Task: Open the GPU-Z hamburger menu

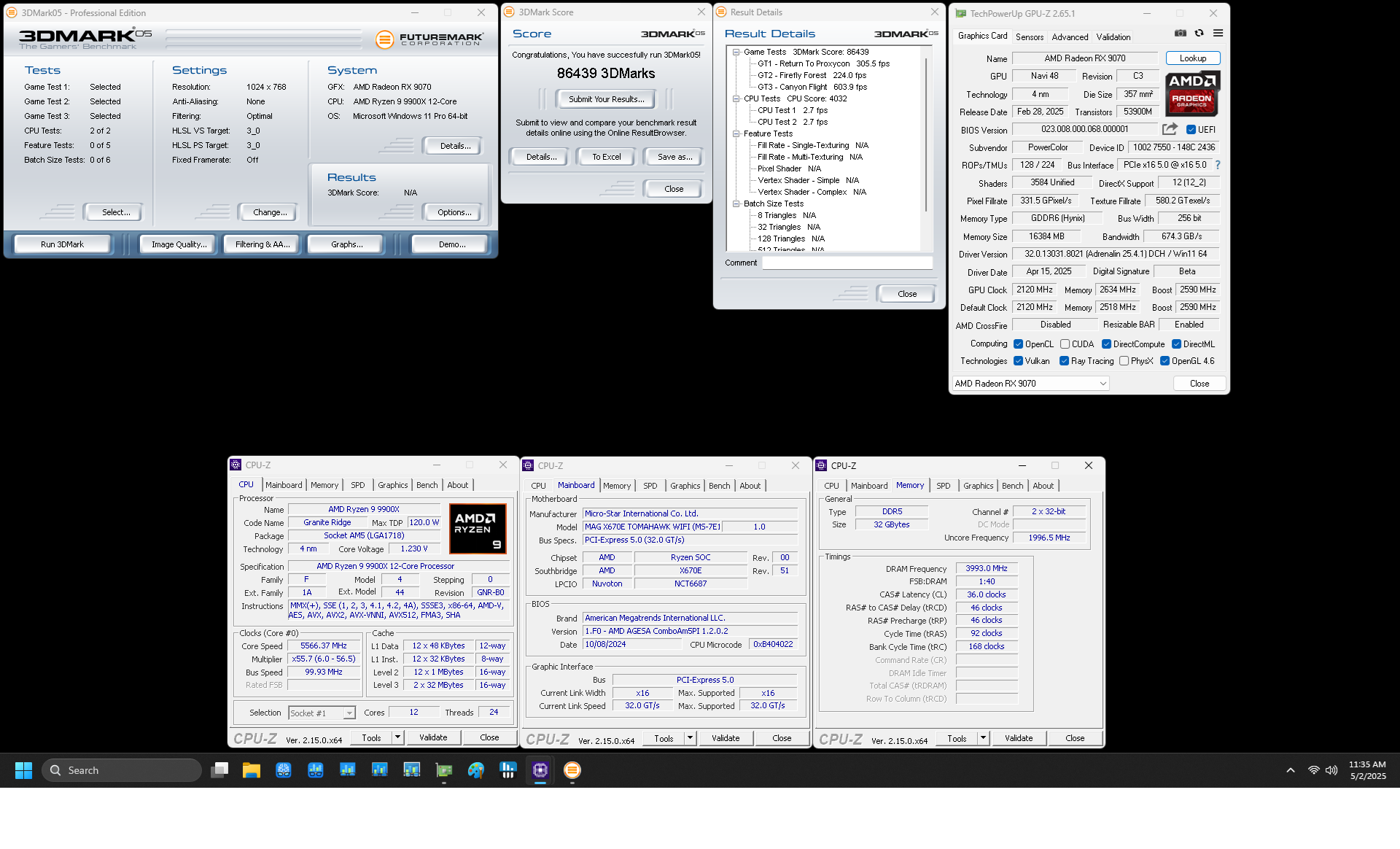Action: click(1218, 33)
